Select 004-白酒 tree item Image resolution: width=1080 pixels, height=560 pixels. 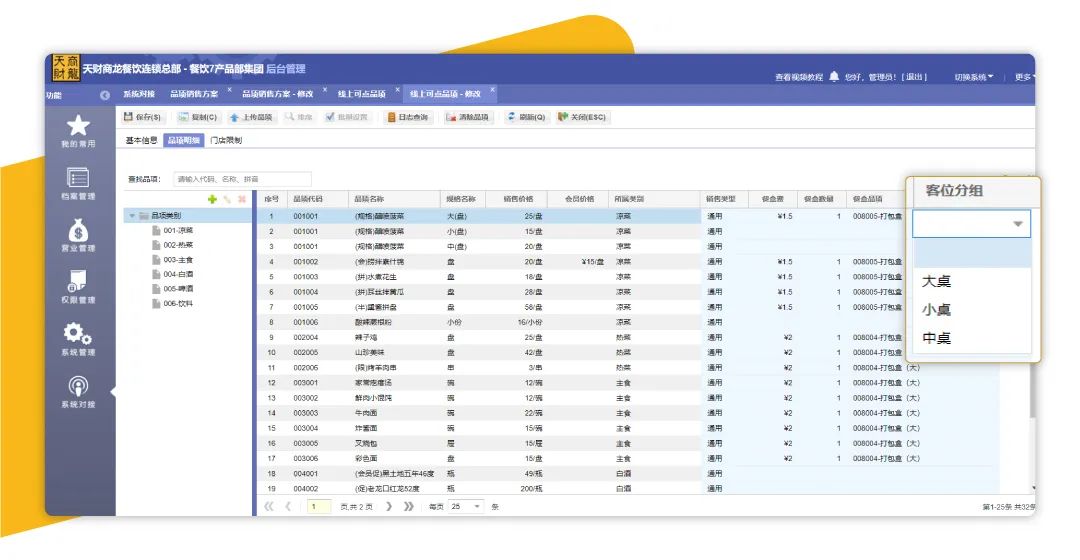pos(178,274)
